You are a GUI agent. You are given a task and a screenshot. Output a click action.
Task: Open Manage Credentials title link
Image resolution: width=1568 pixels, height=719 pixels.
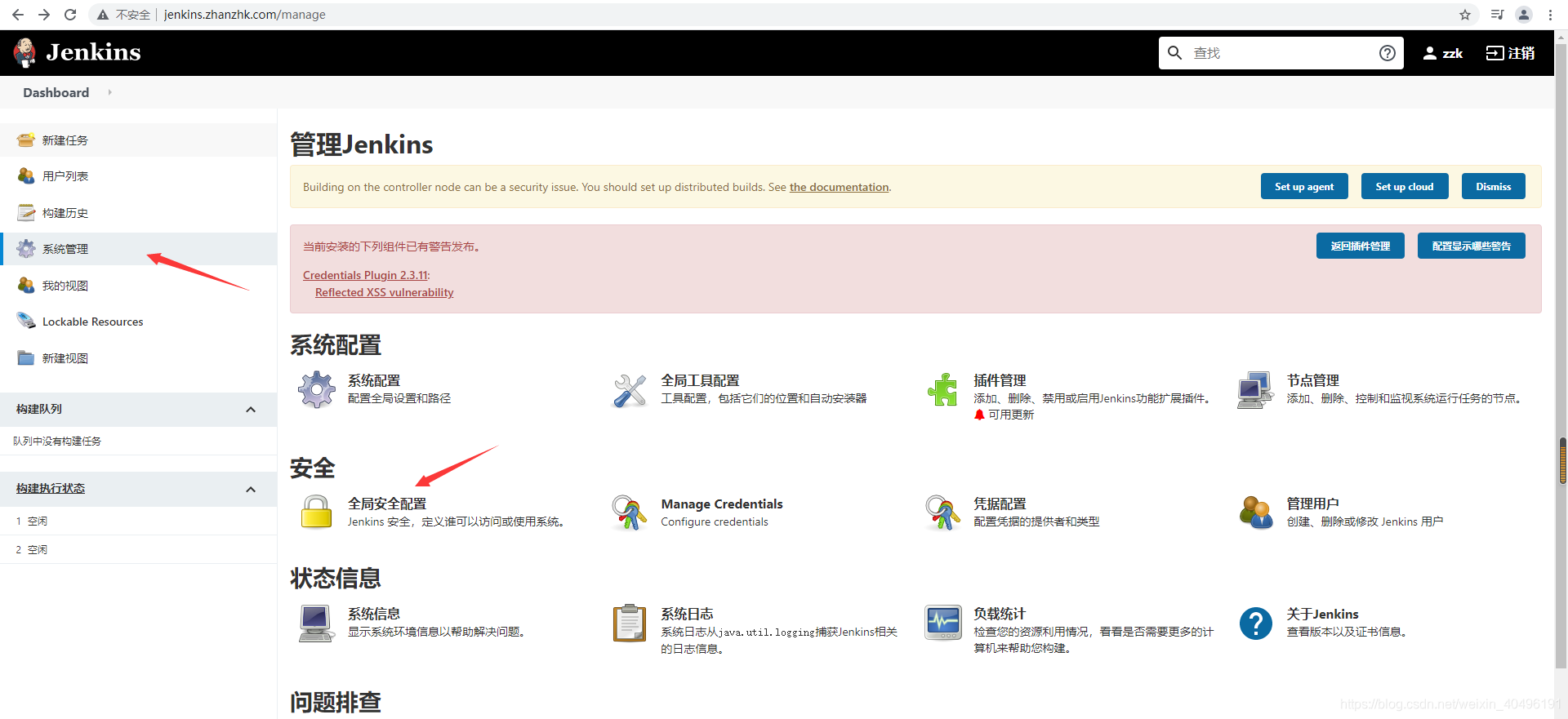coord(722,504)
